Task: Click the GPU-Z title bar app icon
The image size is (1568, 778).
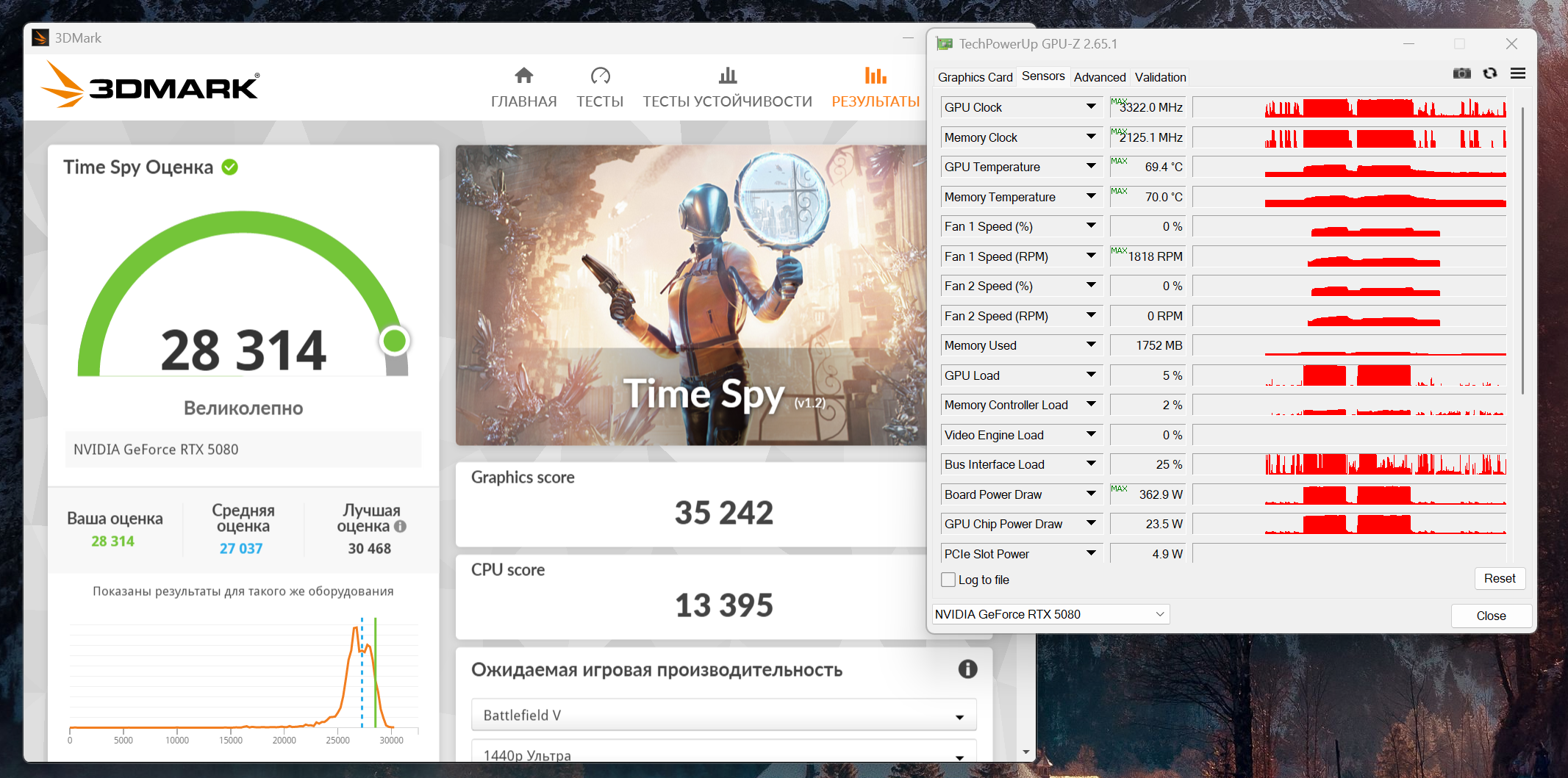Action: (945, 44)
